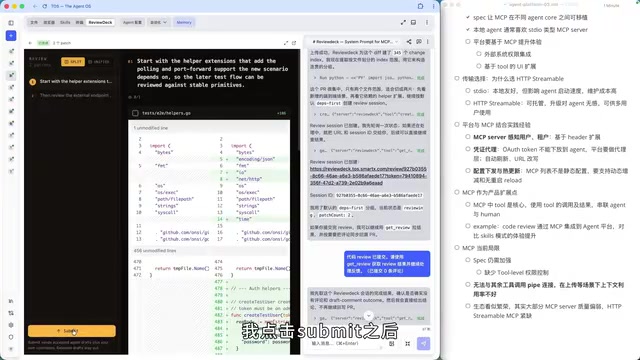Expand the '456 unmodified lines' diff section
This screenshot has width=640, height=360.
[x=209, y=251]
